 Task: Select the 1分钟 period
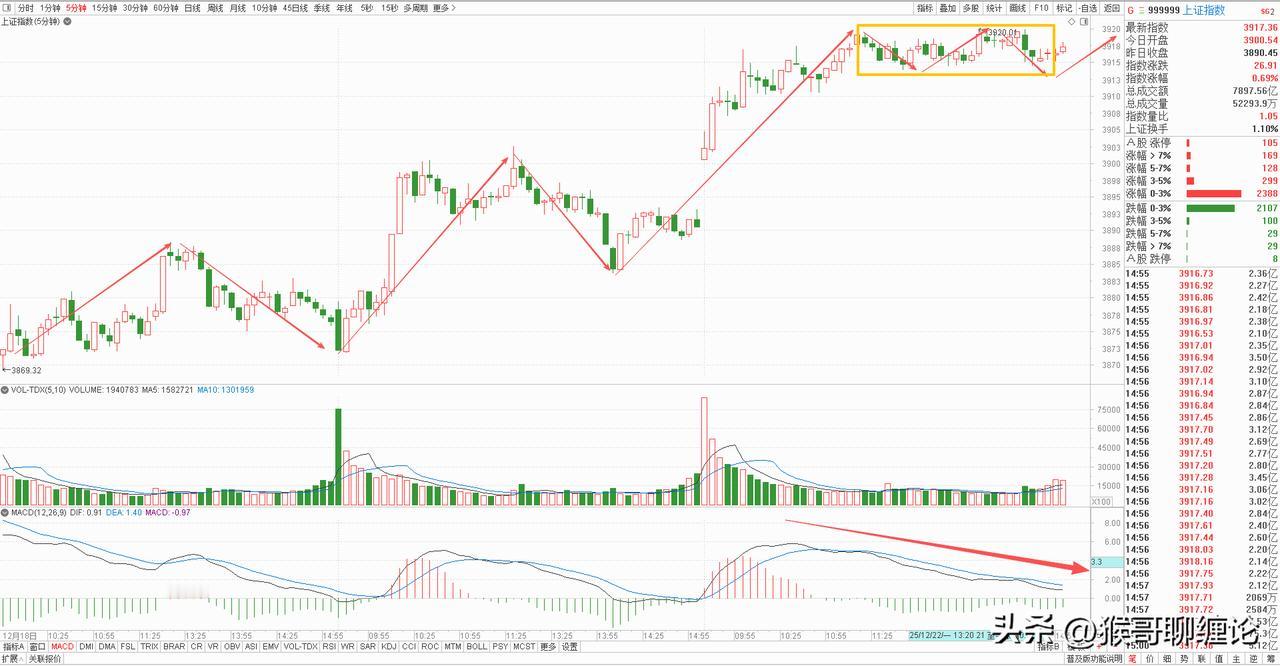50,8
